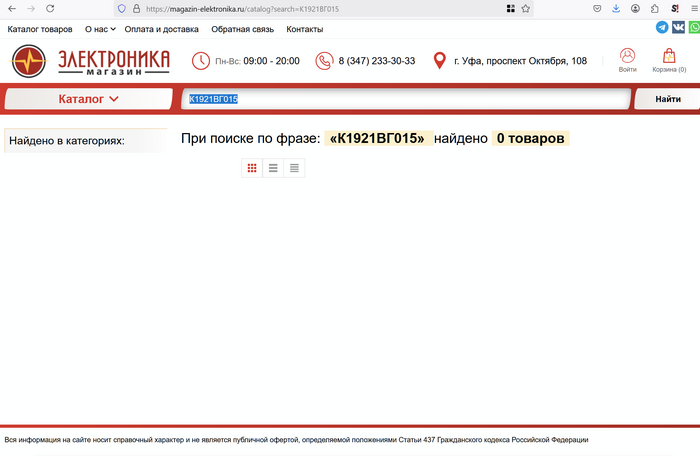Click the phone handset icon
This screenshot has height=456, width=700.
point(324,61)
